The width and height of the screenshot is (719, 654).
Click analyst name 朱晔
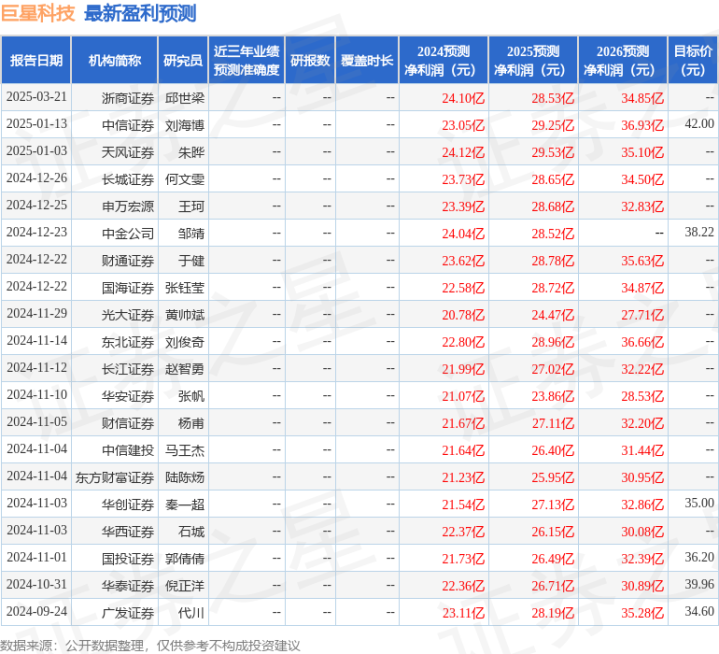[x=191, y=152]
